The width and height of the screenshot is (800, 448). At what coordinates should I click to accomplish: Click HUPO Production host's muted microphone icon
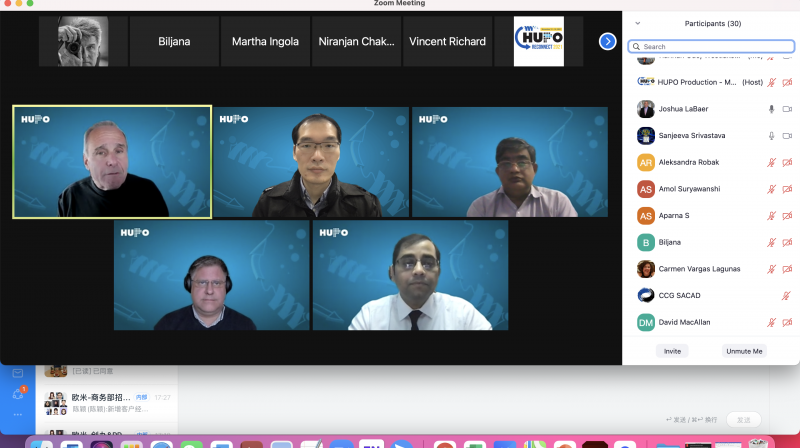pyautogui.click(x=771, y=82)
